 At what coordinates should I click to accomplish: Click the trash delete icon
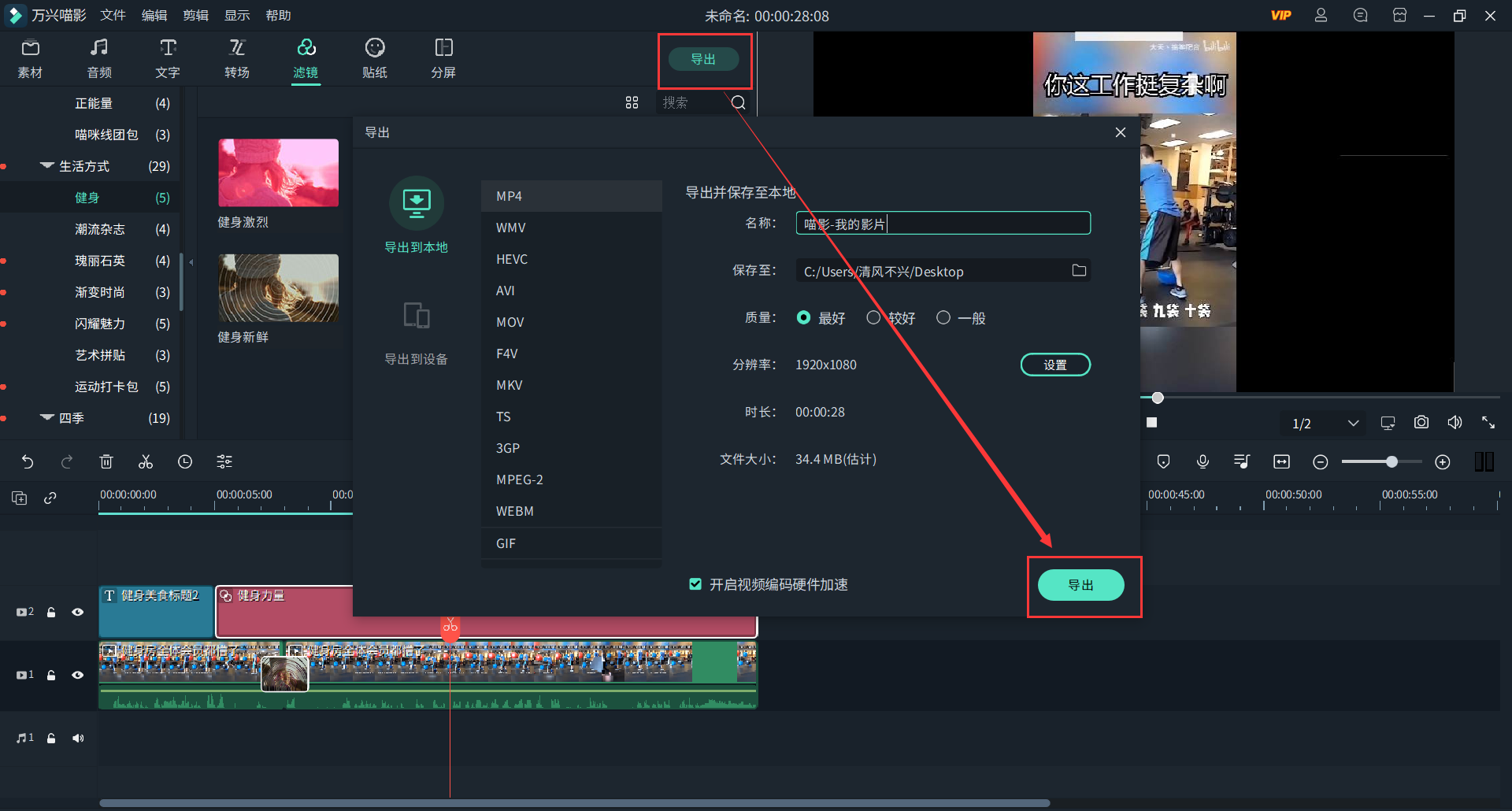coord(106,462)
